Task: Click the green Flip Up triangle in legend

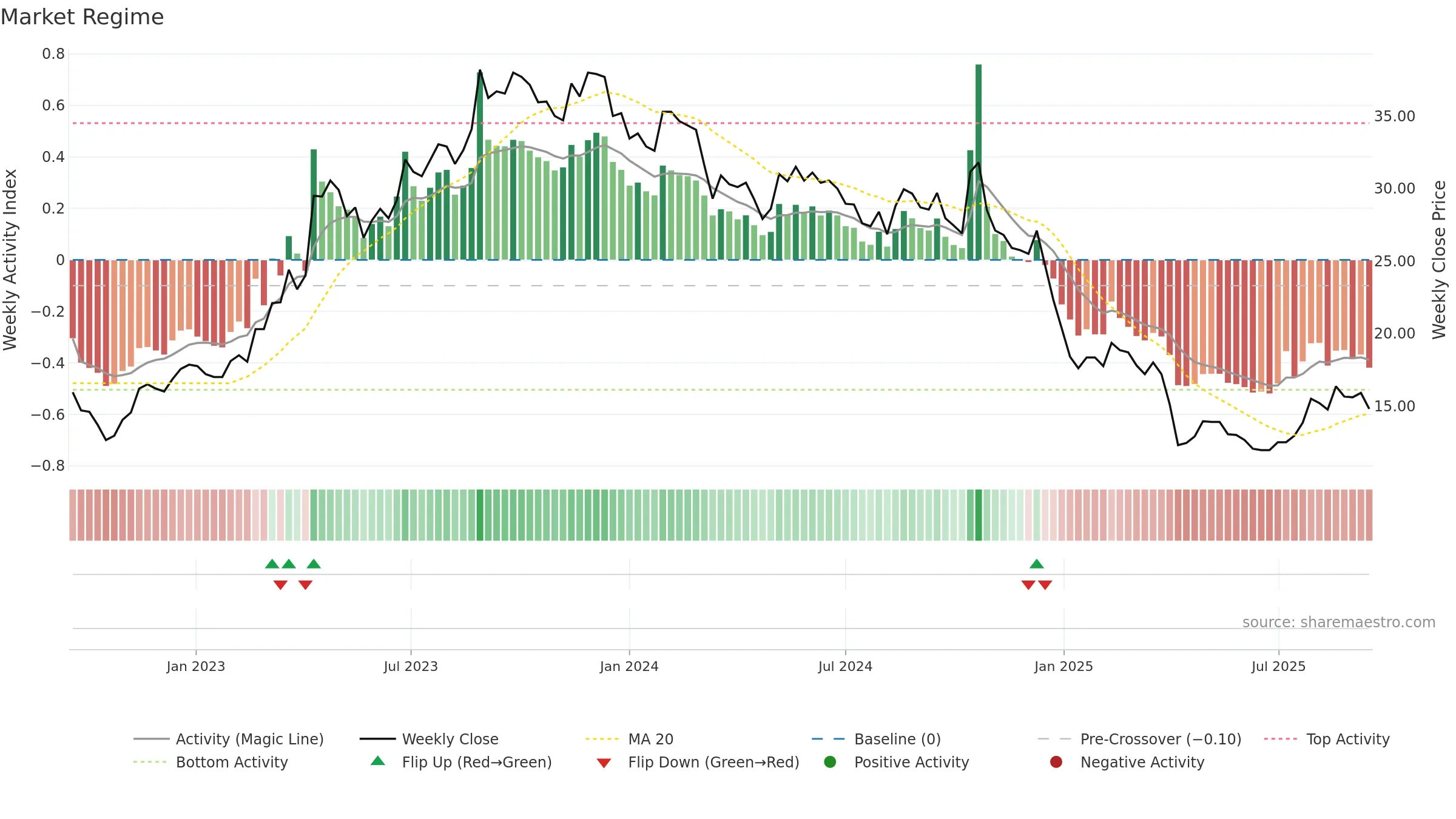Action: 378,761
